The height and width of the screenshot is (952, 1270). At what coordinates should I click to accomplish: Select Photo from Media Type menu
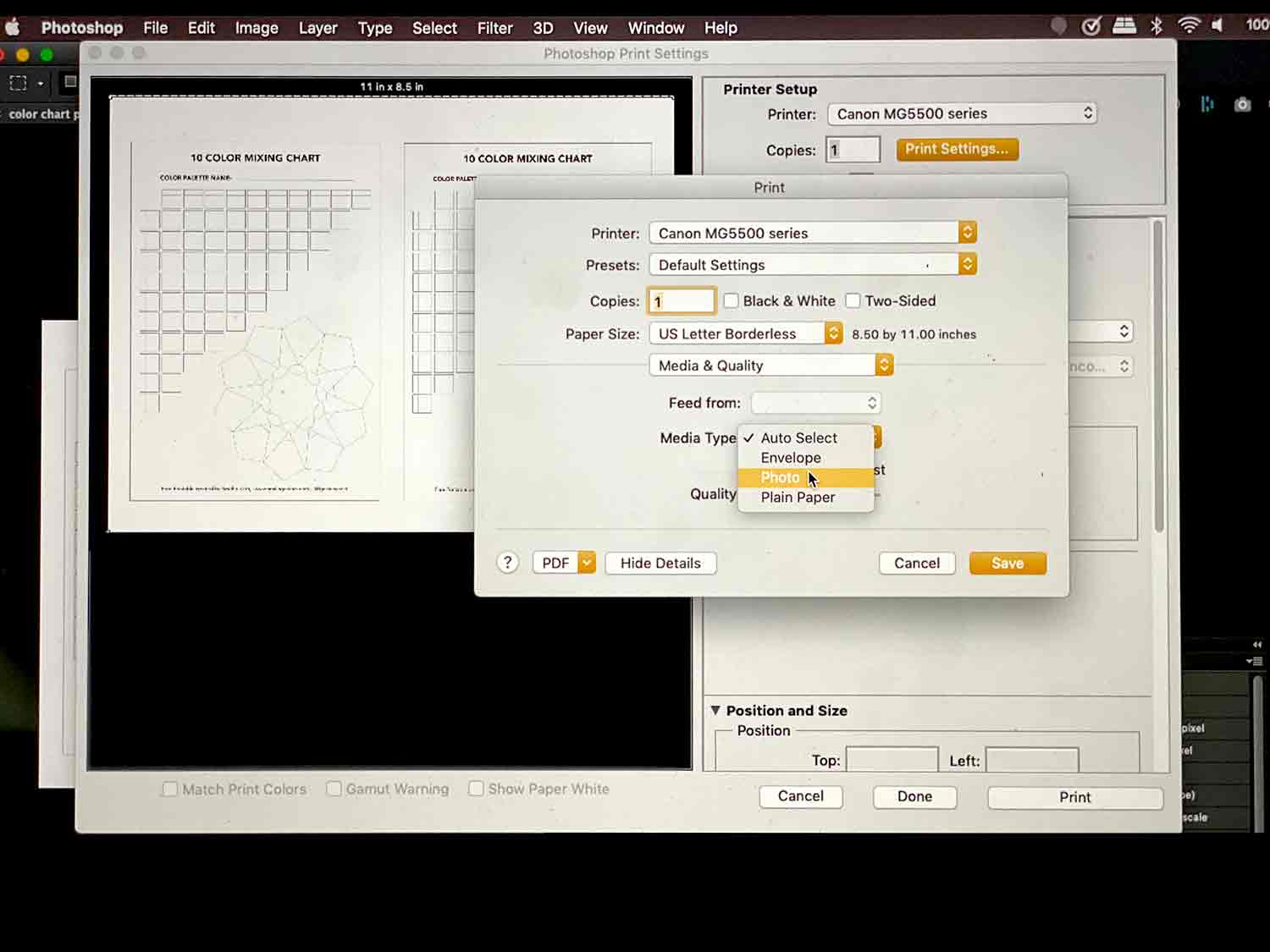[x=780, y=478]
